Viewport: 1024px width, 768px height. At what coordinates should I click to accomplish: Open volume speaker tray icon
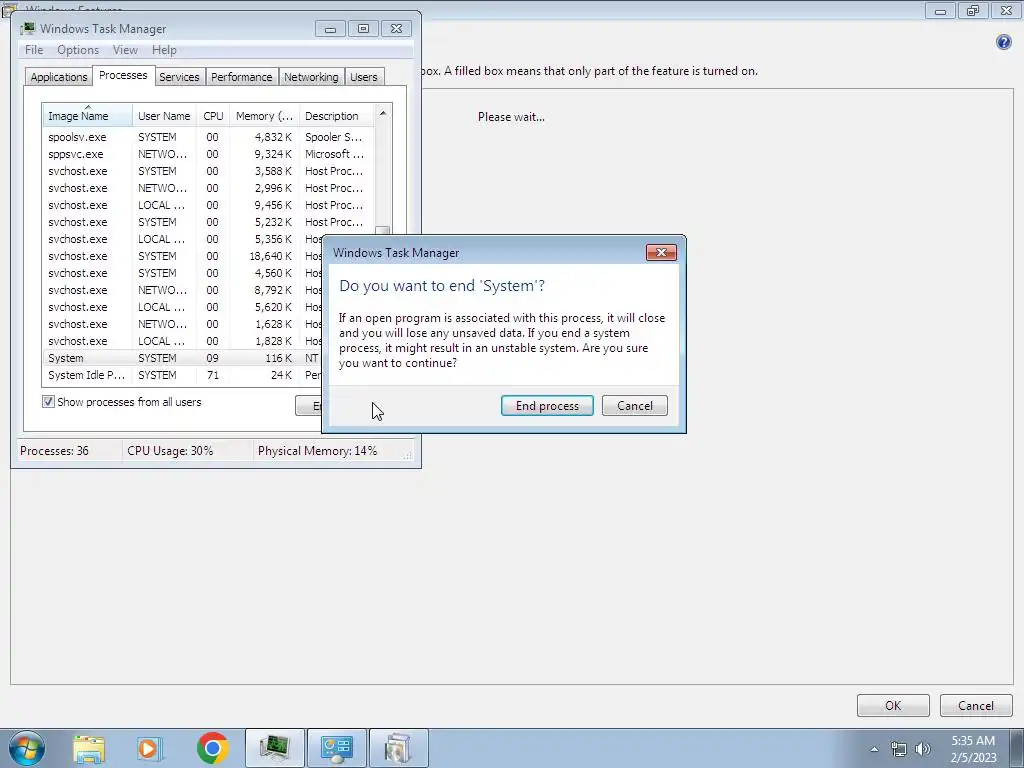pyautogui.click(x=923, y=749)
